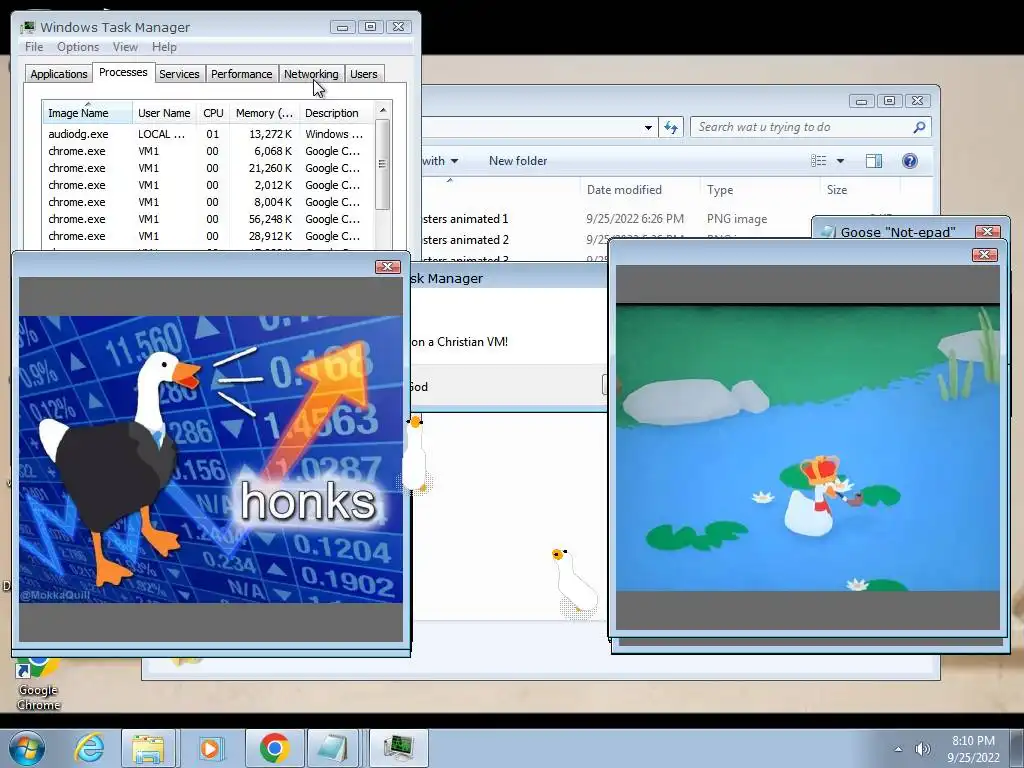Maximize the Windows Task Manager window

pyautogui.click(x=370, y=27)
